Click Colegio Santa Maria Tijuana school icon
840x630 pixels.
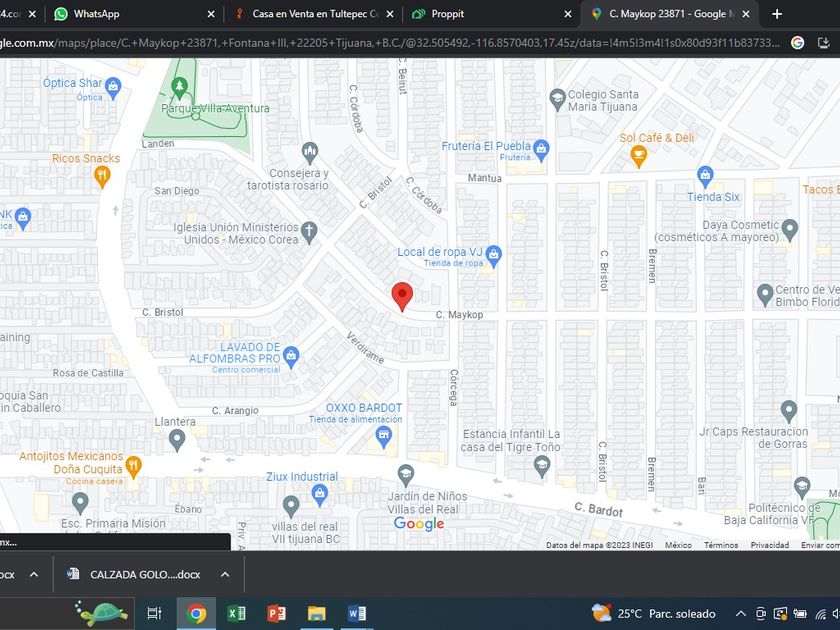[557, 99]
